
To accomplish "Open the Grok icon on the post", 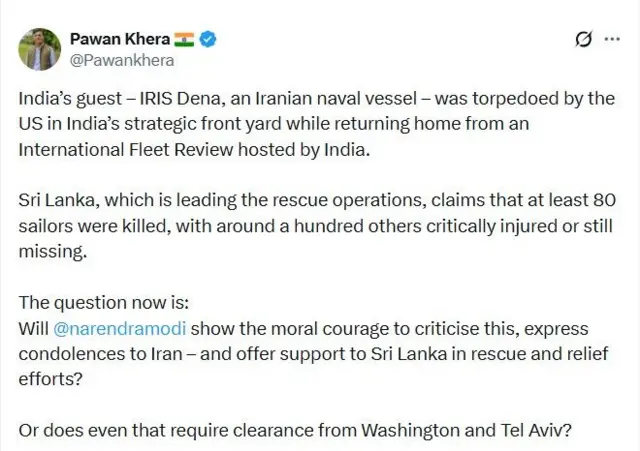I will 583,40.
